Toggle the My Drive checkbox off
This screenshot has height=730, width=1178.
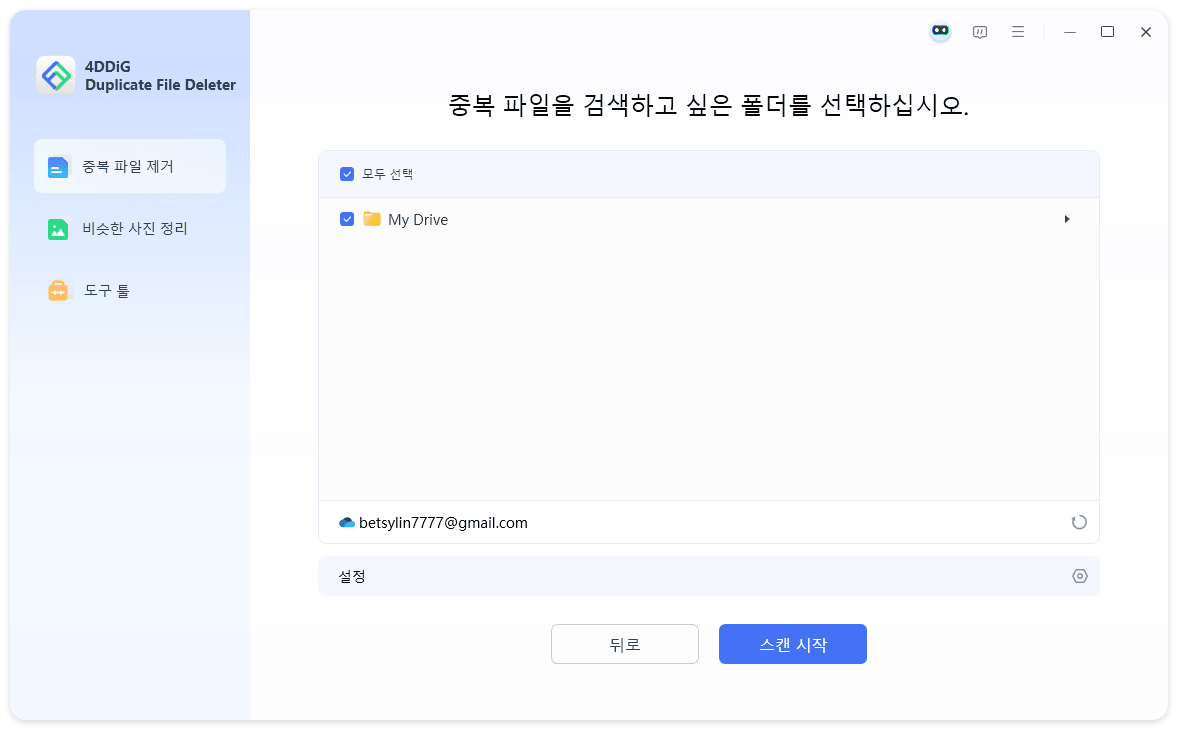[x=347, y=219]
